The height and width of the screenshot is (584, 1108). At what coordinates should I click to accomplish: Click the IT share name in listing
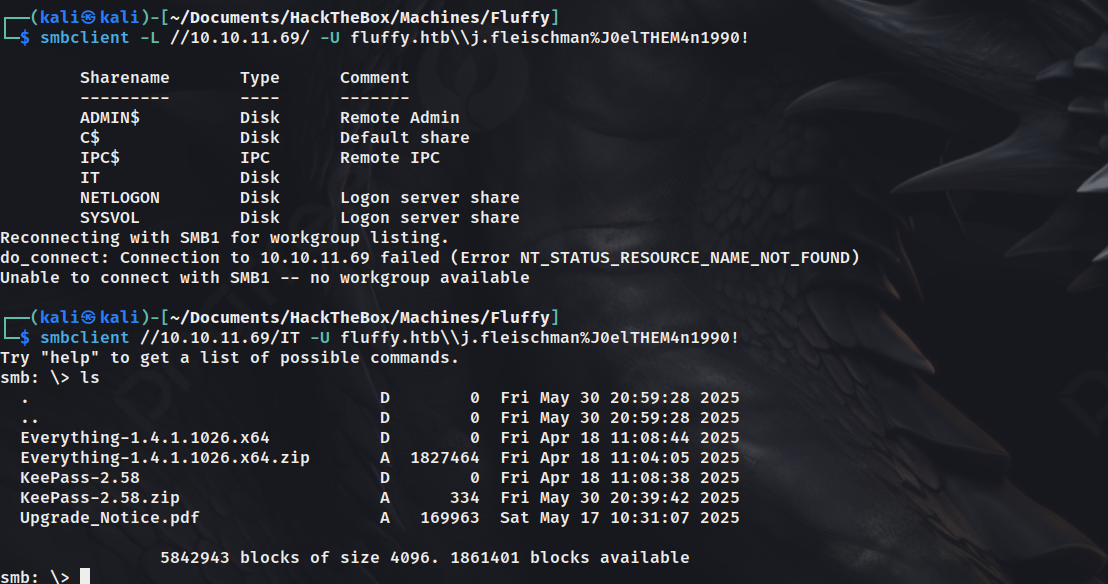(x=90, y=178)
